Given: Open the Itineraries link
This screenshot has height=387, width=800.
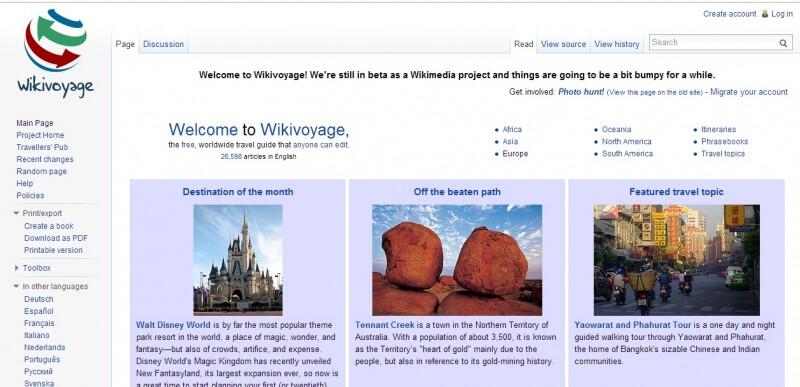Looking at the screenshot, I should click(718, 130).
